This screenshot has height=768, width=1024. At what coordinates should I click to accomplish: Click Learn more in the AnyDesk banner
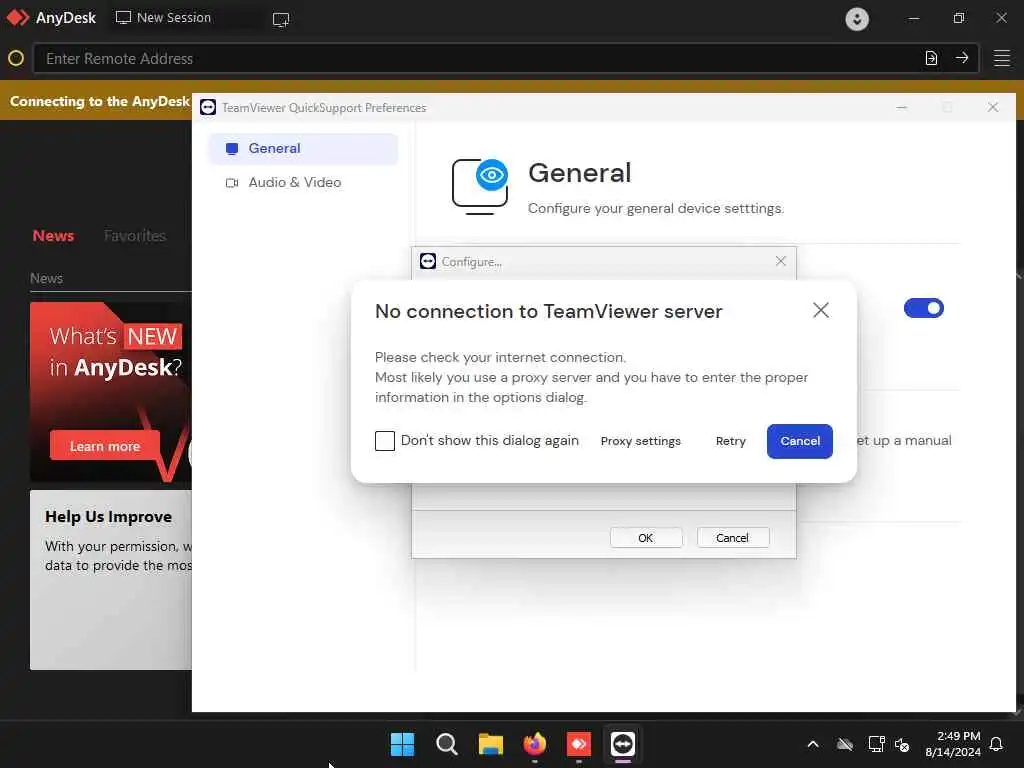[104, 446]
